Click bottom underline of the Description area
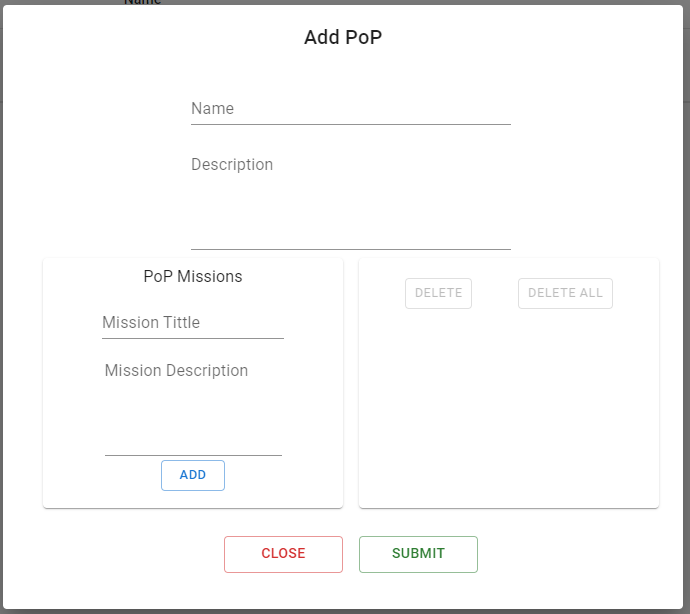The image size is (690, 614). (x=351, y=249)
